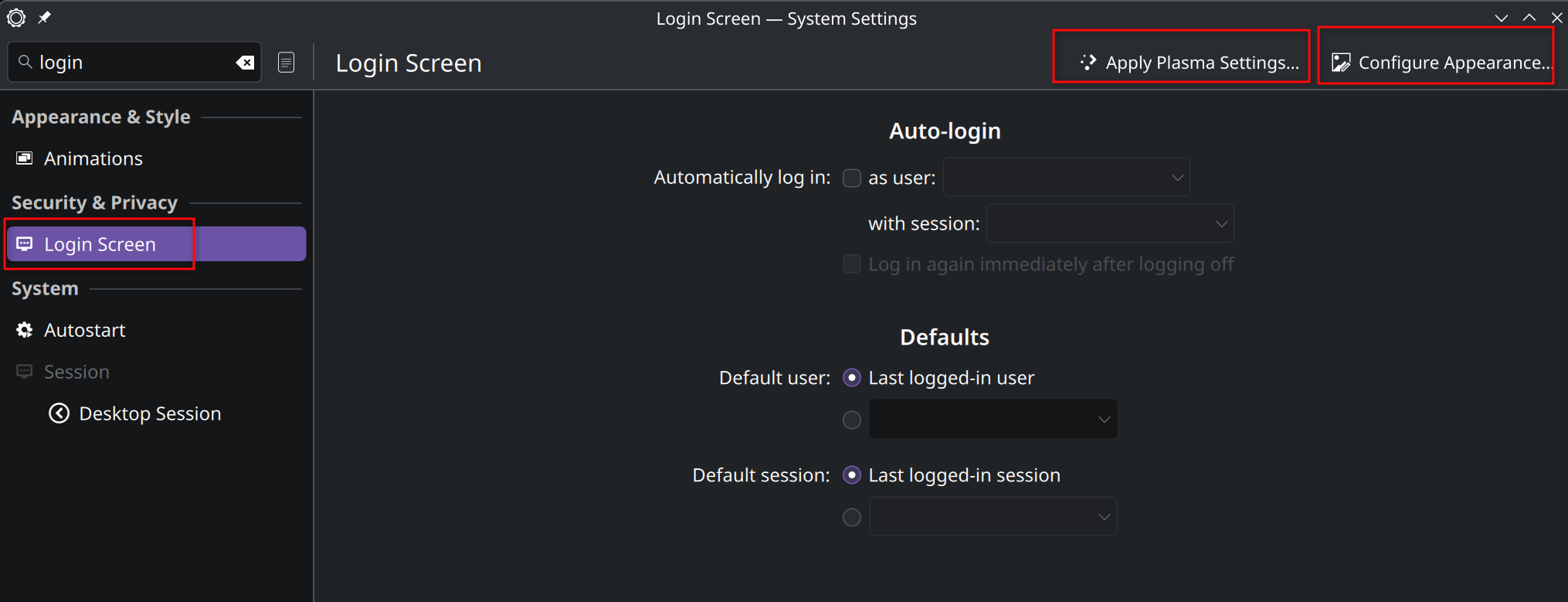This screenshot has width=1568, height=602.
Task: Open the auto-login 'as user' dropdown
Action: pos(1066,178)
